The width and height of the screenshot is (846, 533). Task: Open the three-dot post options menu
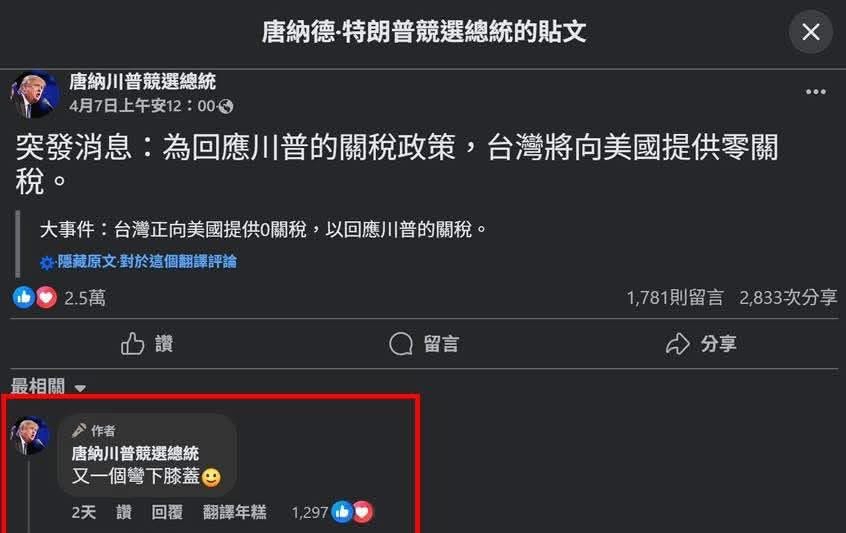coord(815,92)
